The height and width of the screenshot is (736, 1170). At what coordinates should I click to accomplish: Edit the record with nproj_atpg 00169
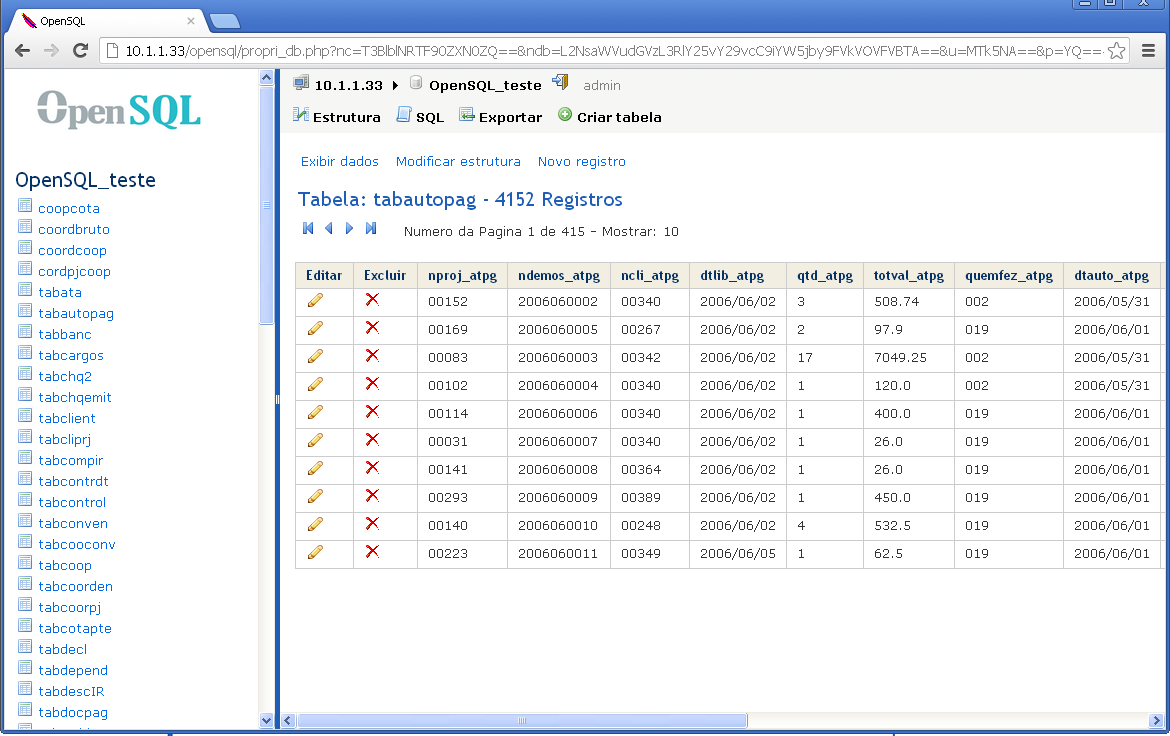[x=316, y=328]
